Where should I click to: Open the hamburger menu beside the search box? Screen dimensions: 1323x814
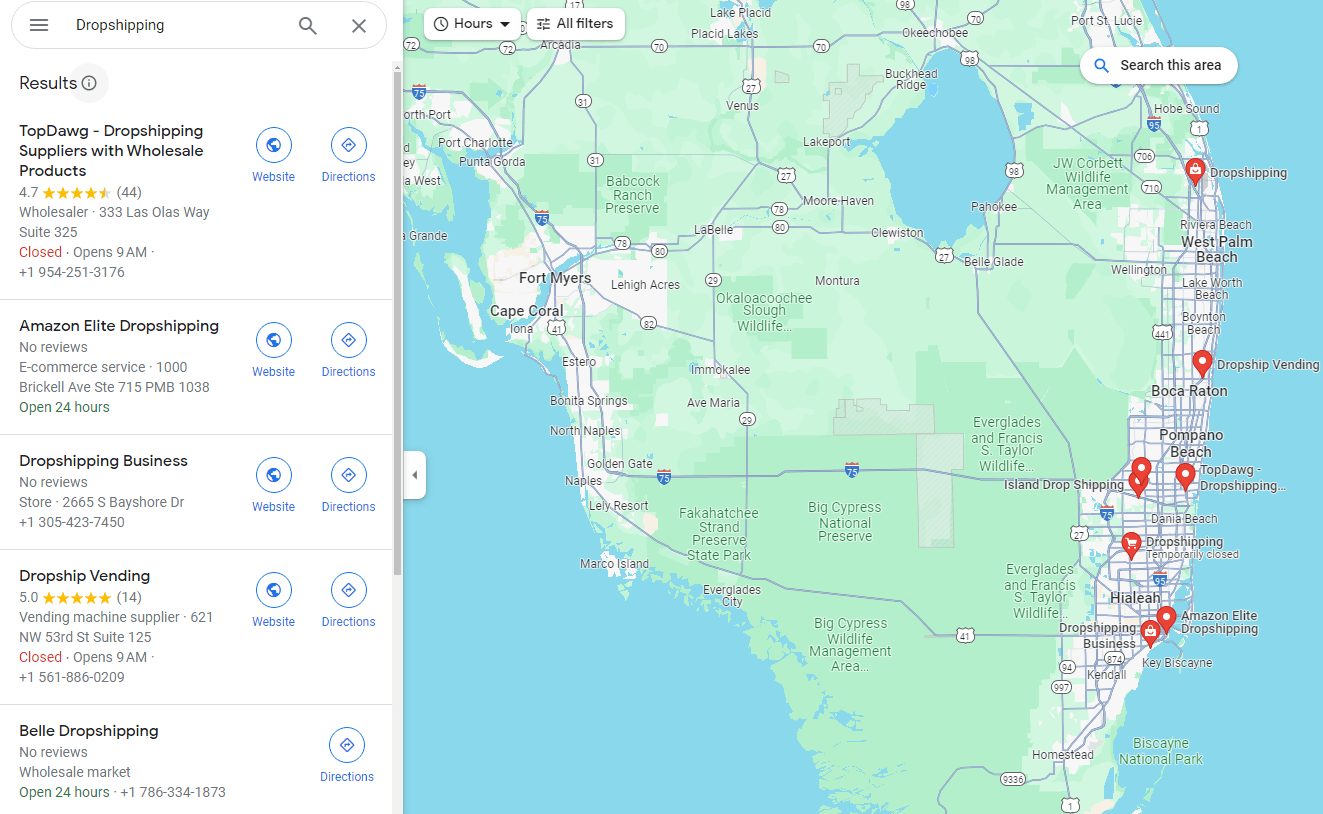pos(39,26)
